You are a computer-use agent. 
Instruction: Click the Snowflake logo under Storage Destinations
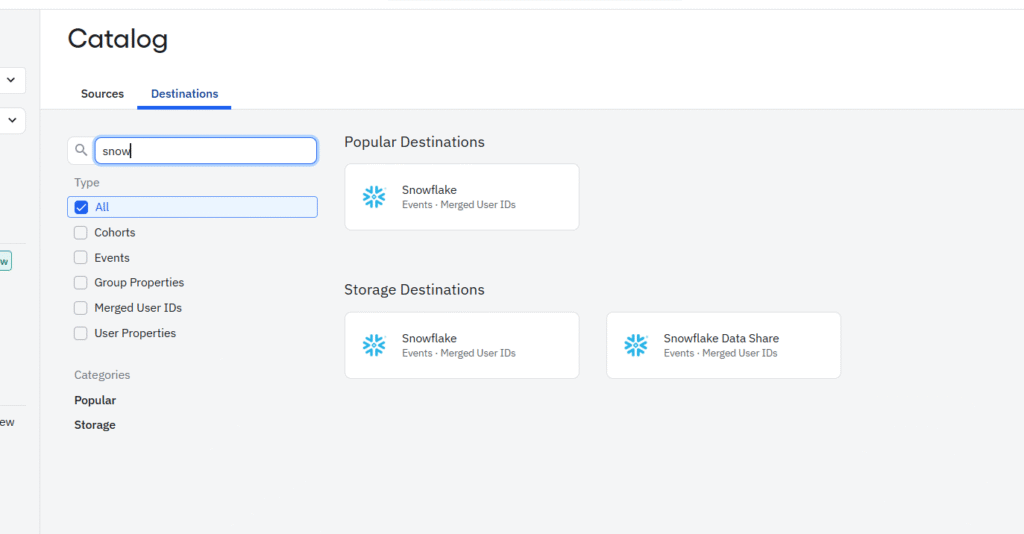coord(374,345)
